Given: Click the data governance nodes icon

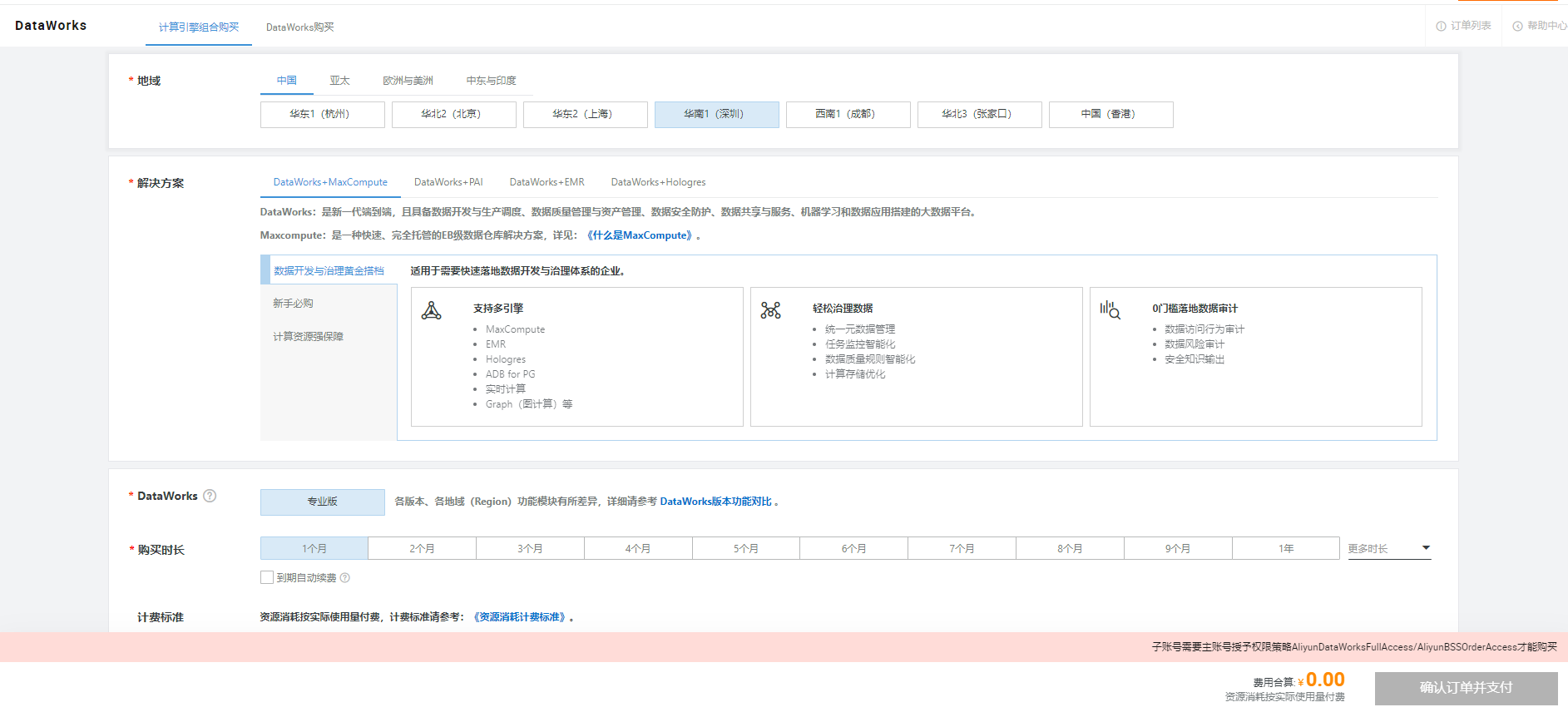Looking at the screenshot, I should coord(770,310).
